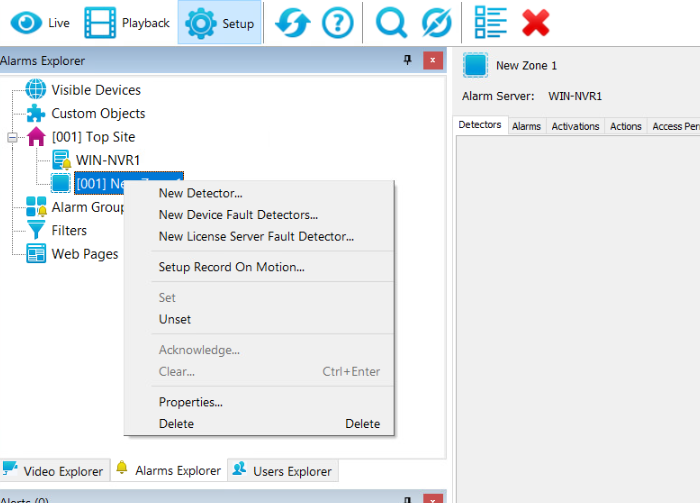
Task: Select Filters tree node
Action: click(69, 230)
